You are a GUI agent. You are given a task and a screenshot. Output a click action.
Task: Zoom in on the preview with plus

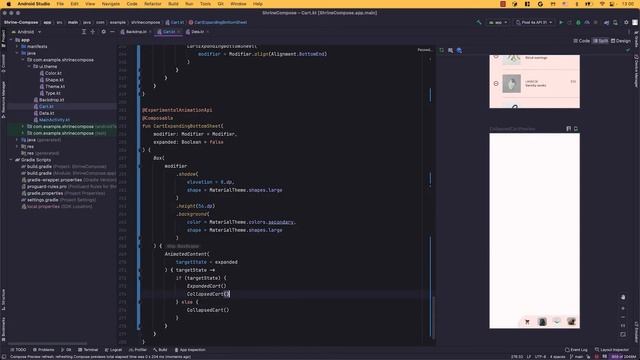coord(623,309)
